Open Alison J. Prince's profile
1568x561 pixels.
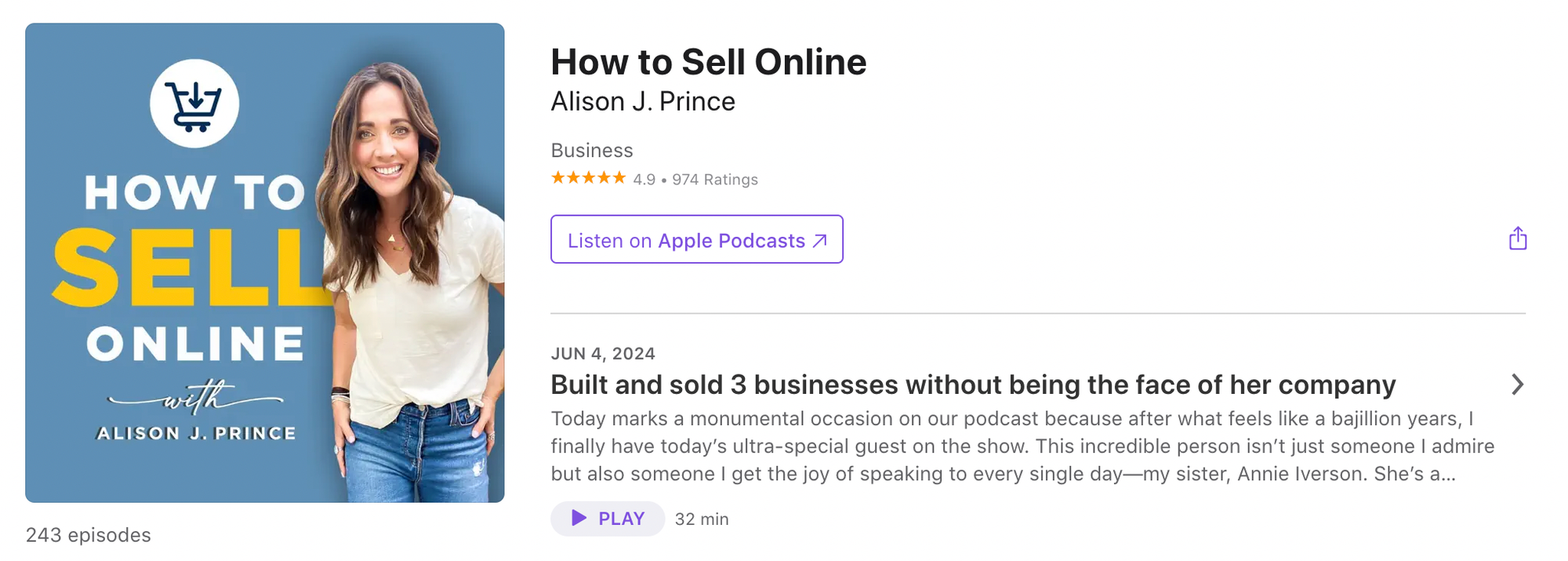642,101
